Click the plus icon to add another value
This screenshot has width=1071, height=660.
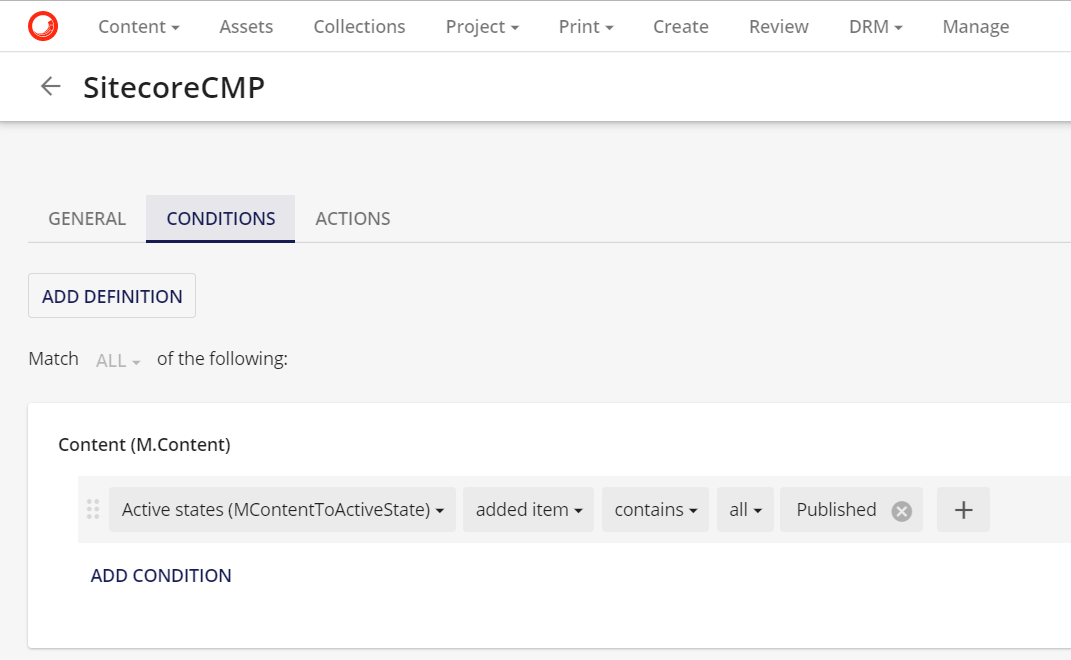pyautogui.click(x=962, y=509)
